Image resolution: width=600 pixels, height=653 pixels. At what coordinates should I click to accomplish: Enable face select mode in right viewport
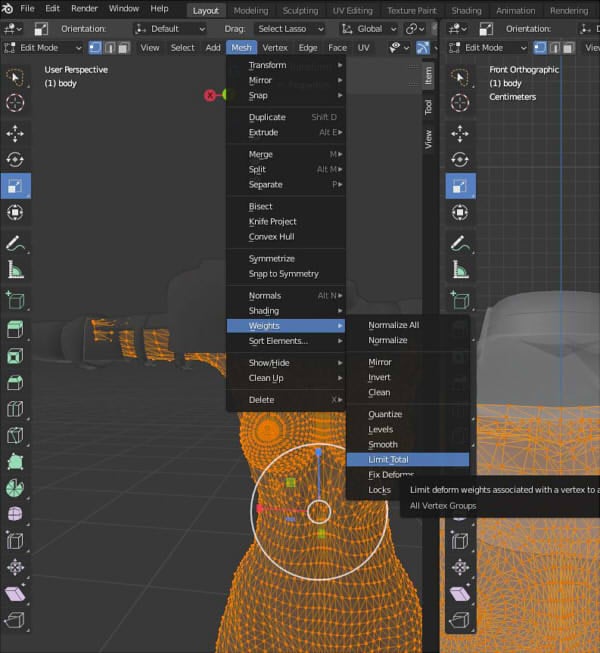[x=568, y=48]
